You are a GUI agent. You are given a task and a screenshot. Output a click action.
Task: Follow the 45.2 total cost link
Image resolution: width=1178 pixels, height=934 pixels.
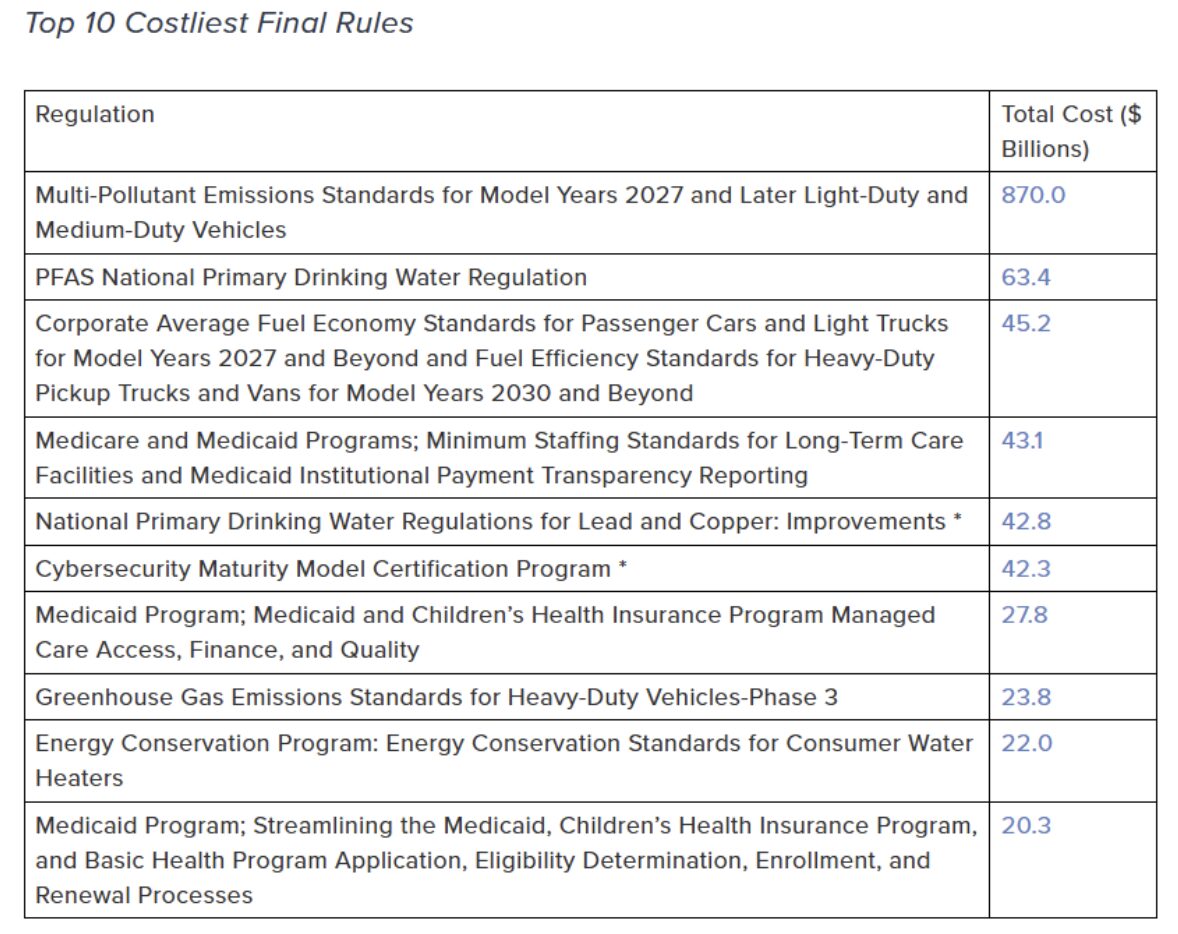coord(1025,324)
